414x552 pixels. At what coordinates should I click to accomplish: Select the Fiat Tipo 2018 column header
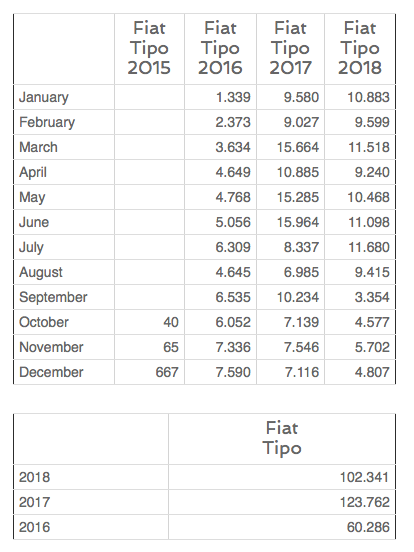point(360,48)
